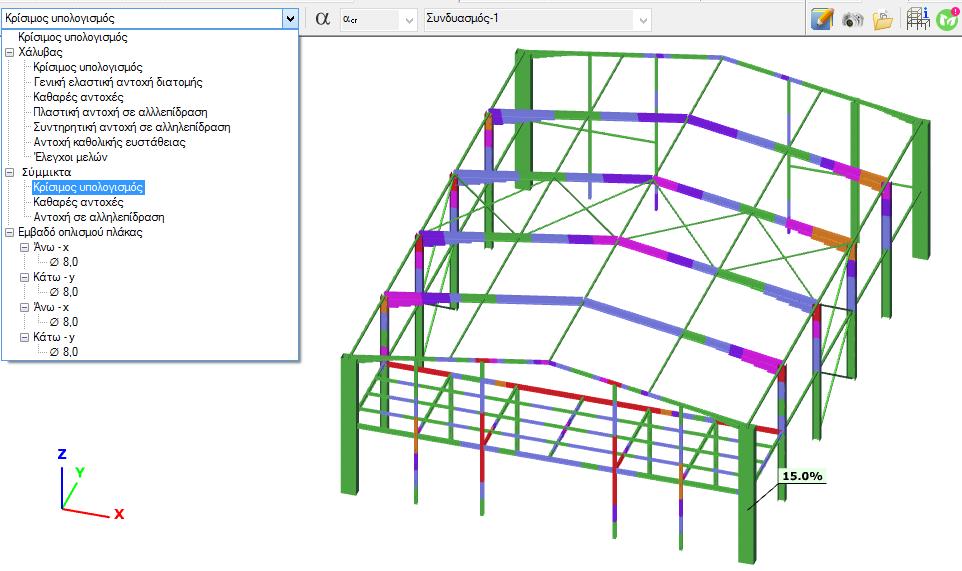962x571 pixels.
Task: Click the Χάλυβας category label
Action: click(40, 52)
